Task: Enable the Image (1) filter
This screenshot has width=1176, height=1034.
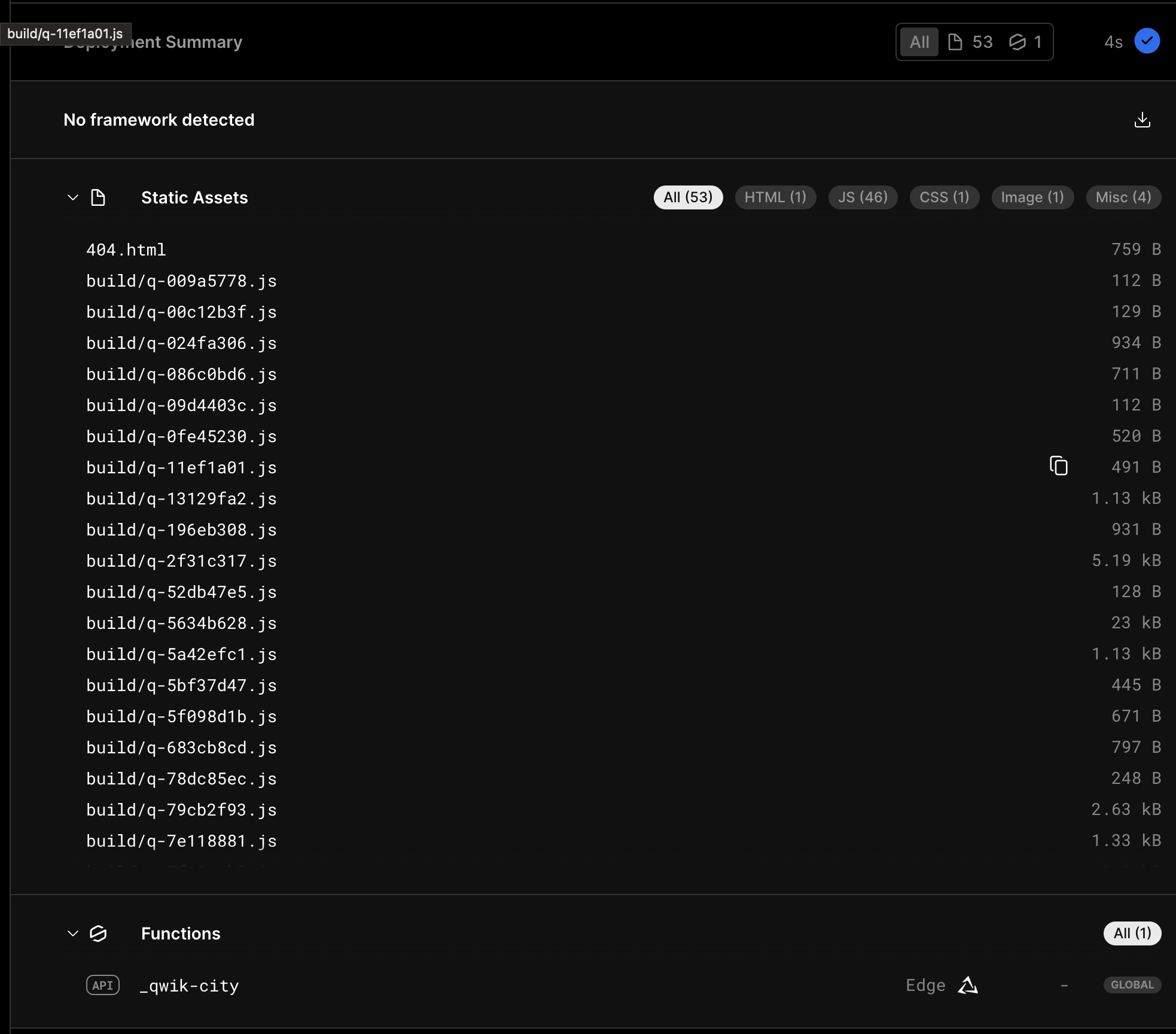Action: [x=1031, y=197]
